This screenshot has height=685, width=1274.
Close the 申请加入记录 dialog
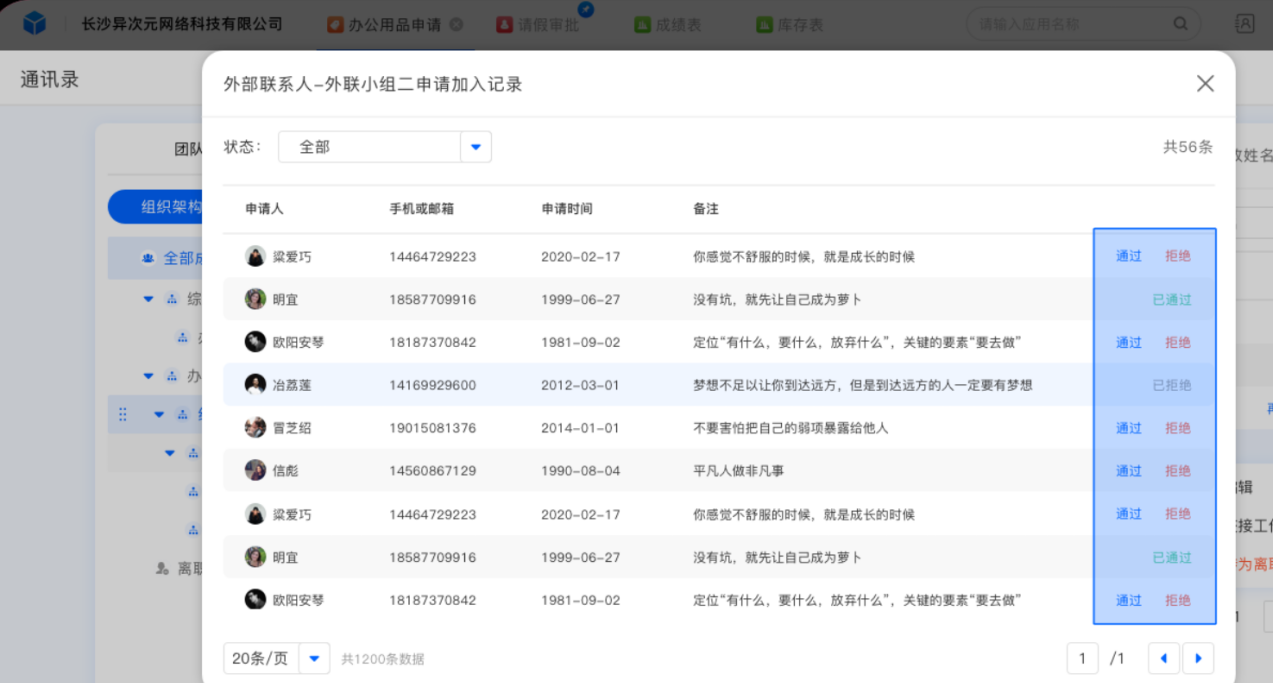(1205, 84)
